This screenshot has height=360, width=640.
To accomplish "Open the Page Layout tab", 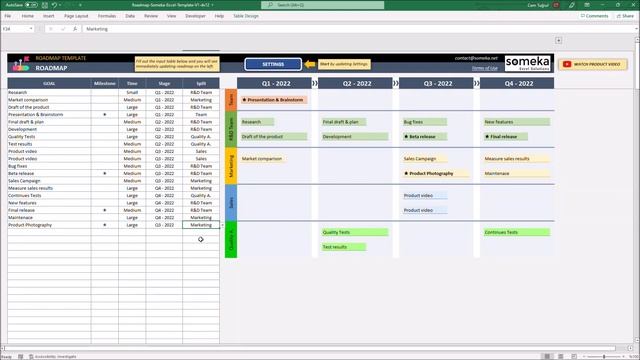I will click(76, 16).
